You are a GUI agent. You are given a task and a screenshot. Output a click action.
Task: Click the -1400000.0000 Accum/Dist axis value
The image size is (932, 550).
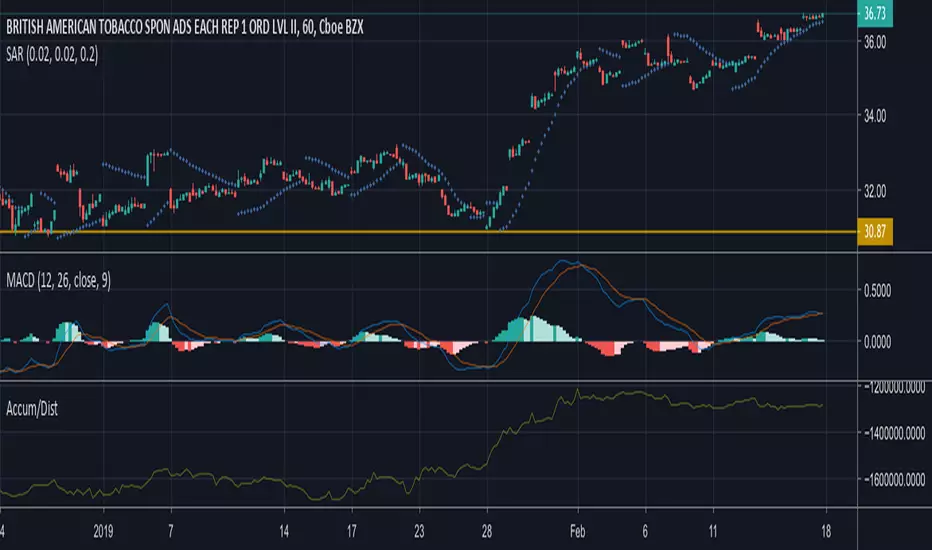pos(895,433)
